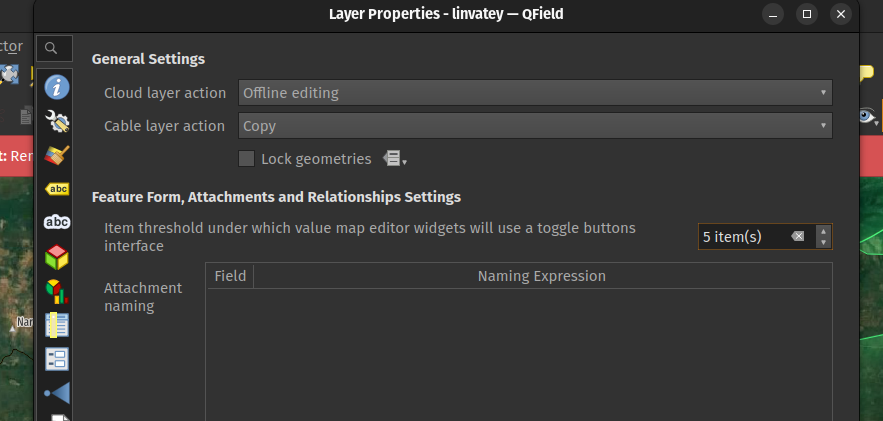Open the Information tab icon
883x421 pixels.
(x=57, y=87)
